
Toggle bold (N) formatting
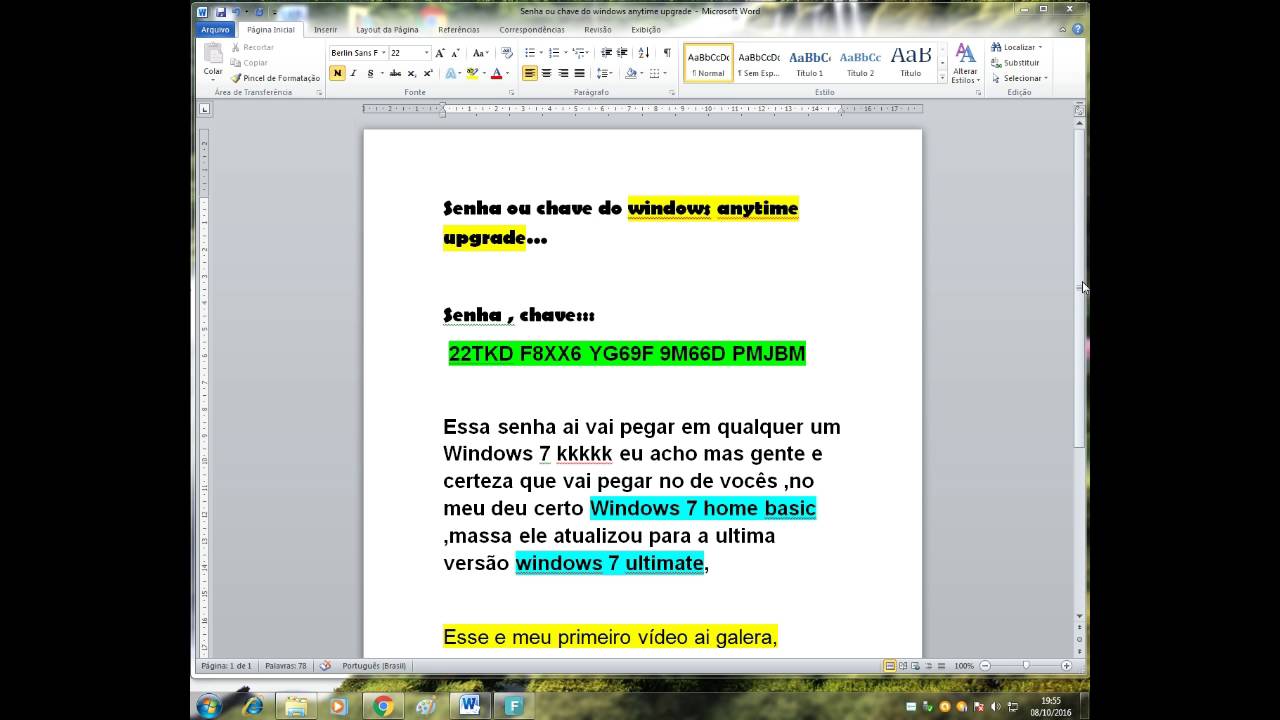(x=337, y=73)
